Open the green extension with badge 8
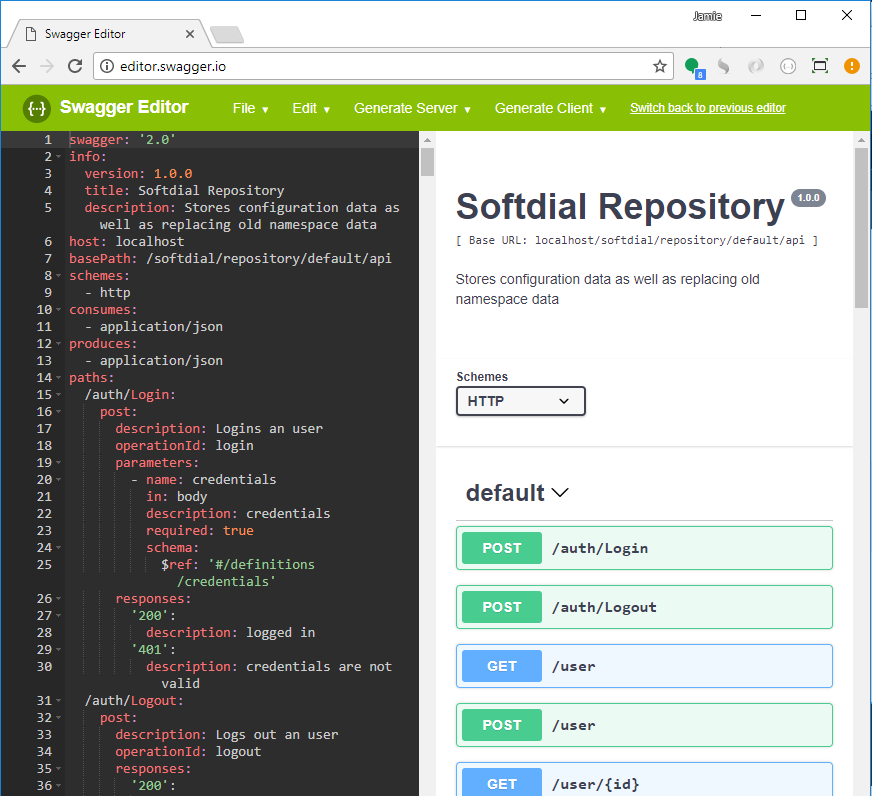 pyautogui.click(x=693, y=67)
